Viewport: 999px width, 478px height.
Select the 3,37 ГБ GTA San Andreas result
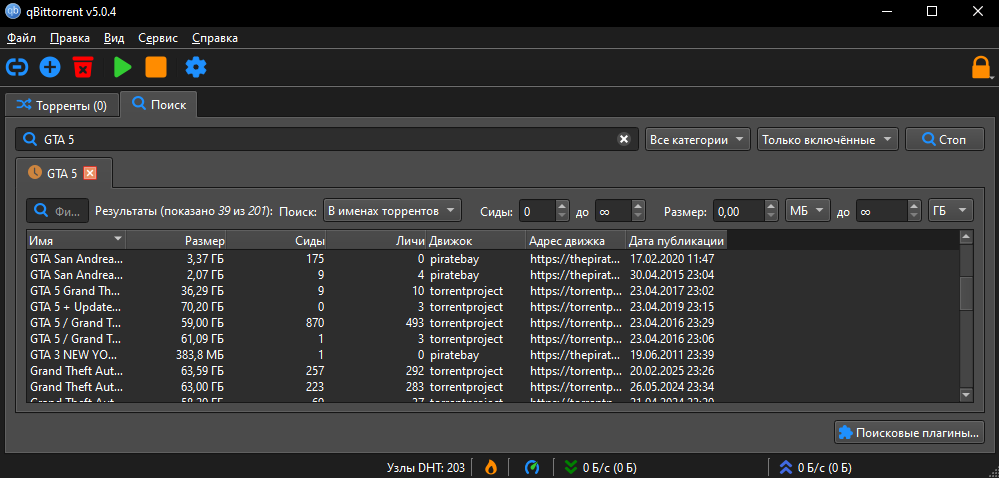pos(377,259)
